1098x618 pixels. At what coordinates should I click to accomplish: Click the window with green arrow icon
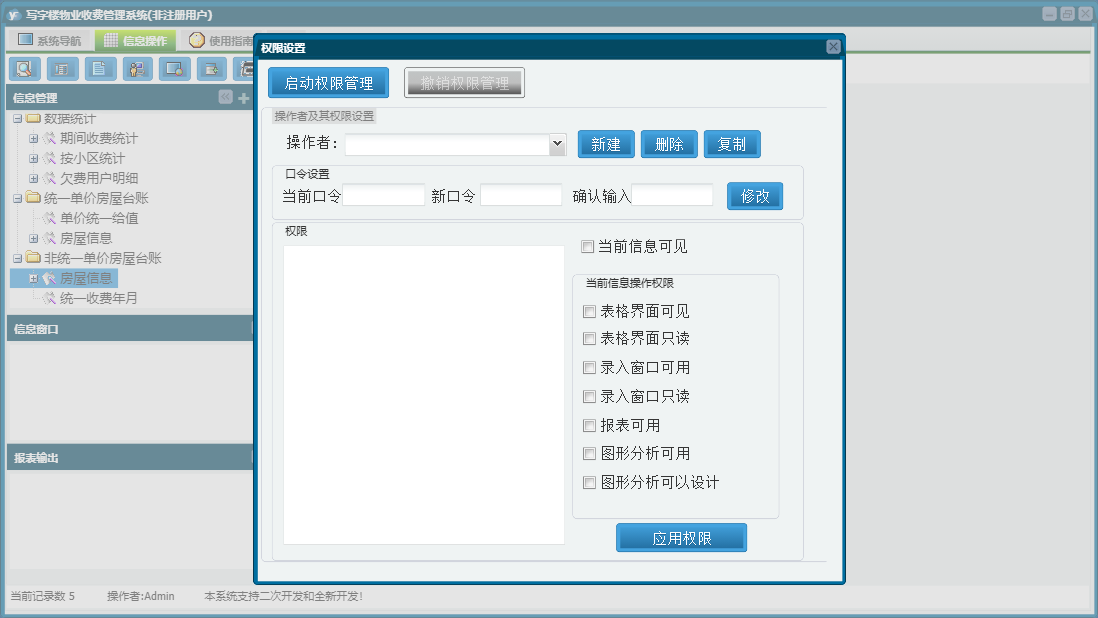(211, 69)
